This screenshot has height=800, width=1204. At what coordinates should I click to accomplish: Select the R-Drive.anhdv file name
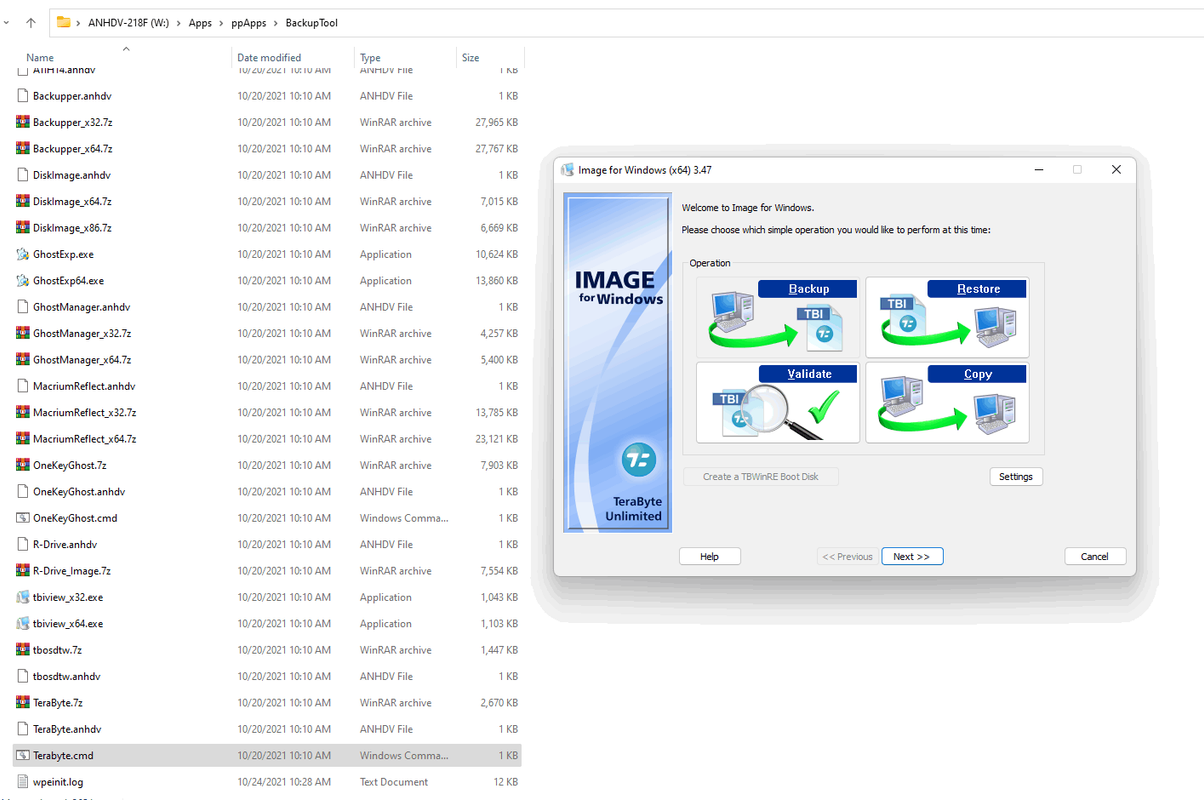pos(65,545)
